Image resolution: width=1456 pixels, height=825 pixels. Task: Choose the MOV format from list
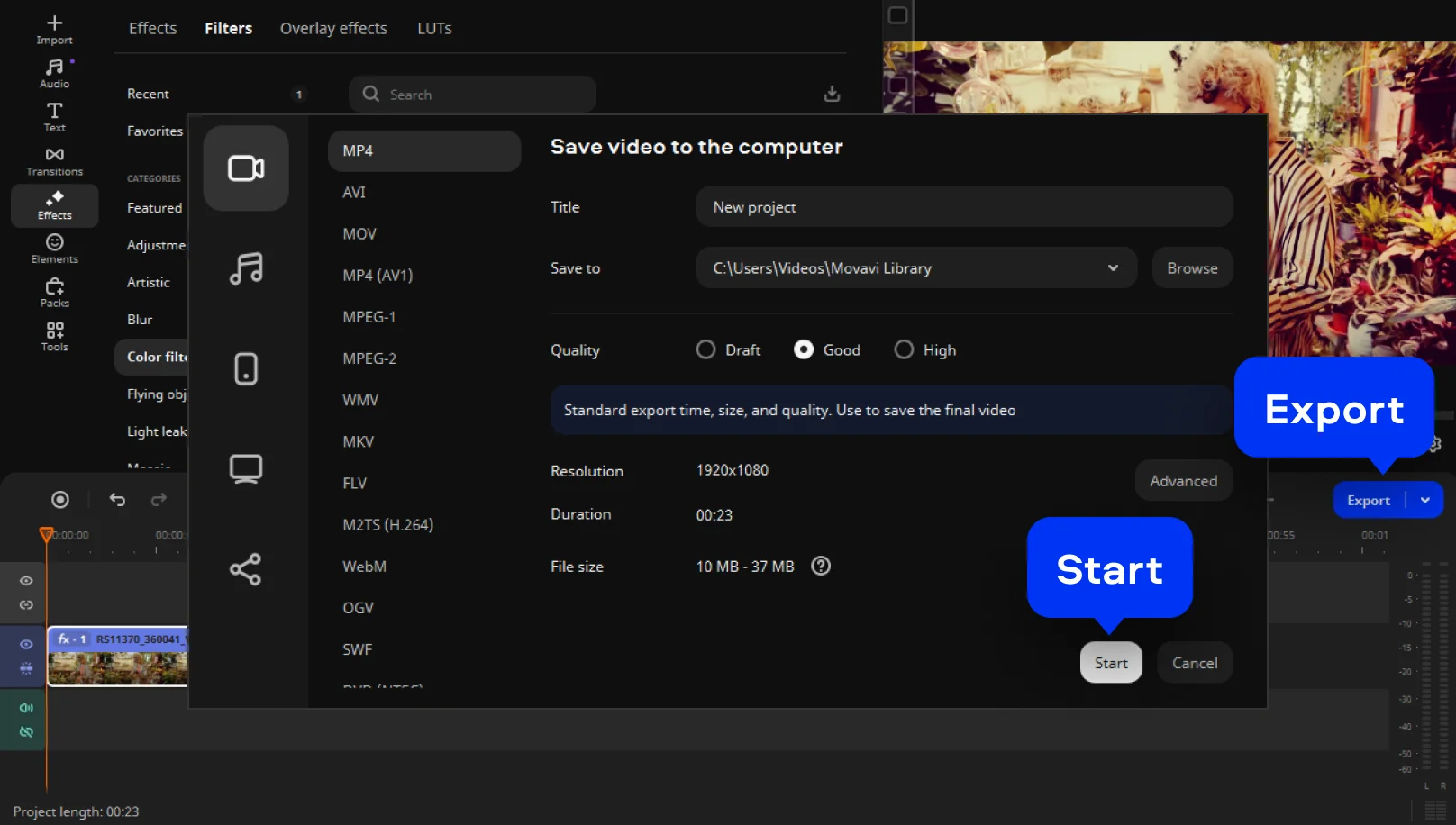(x=359, y=234)
